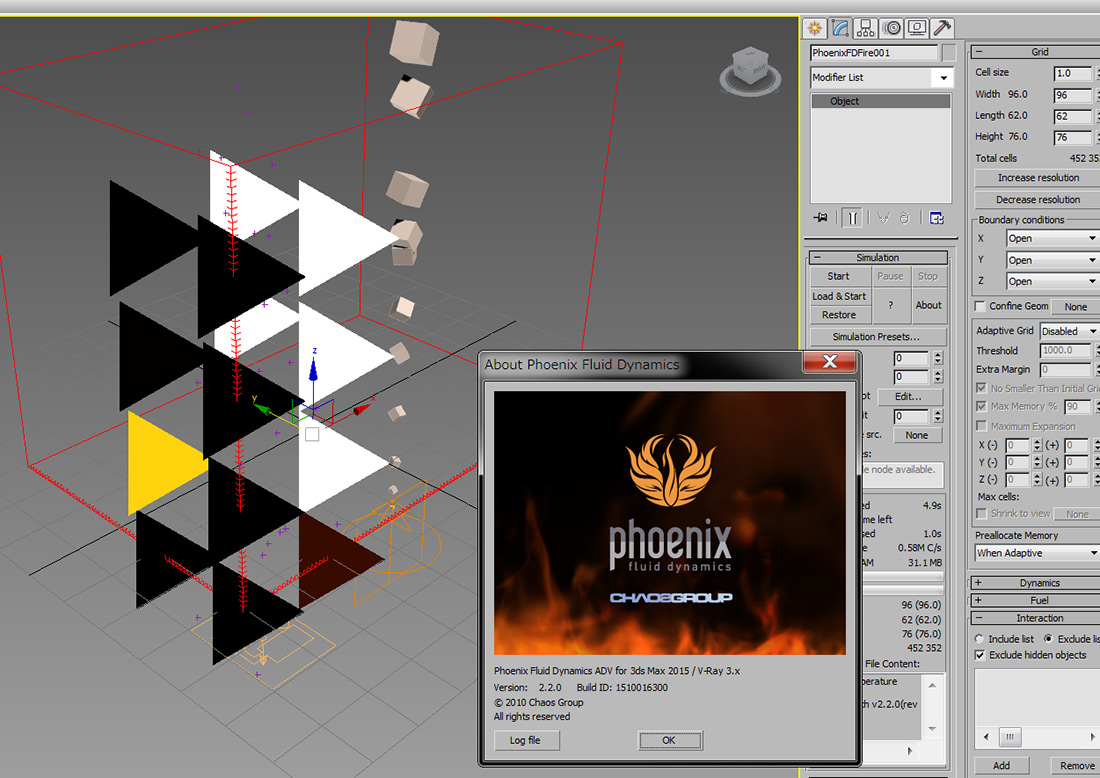Viewport: 1100px width, 778px height.
Task: Click the Length value field showing 62
Action: pyautogui.click(x=1073, y=116)
